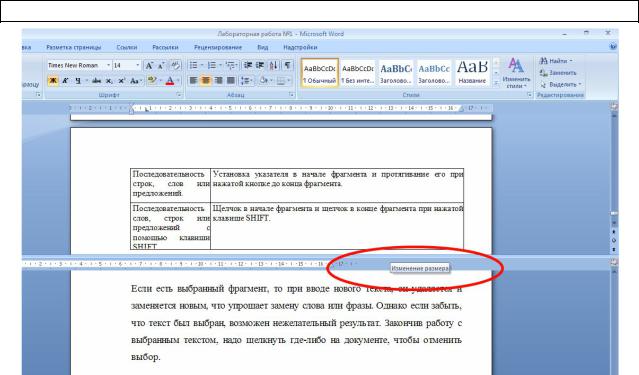This screenshot has width=639, height=375.
Task: Toggle show paragraph marks (¶)
Action: 288,65
